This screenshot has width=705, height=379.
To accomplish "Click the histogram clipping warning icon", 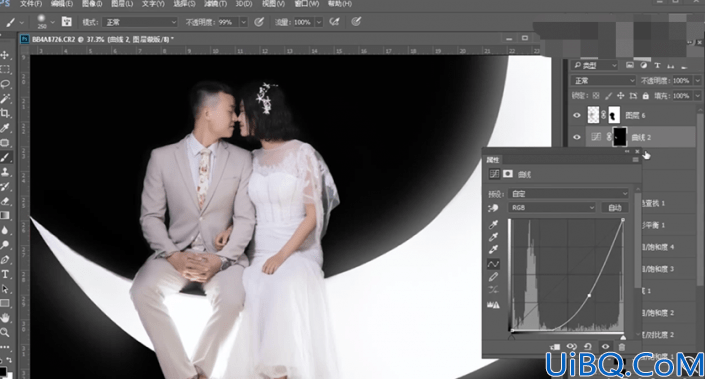I will (493, 305).
